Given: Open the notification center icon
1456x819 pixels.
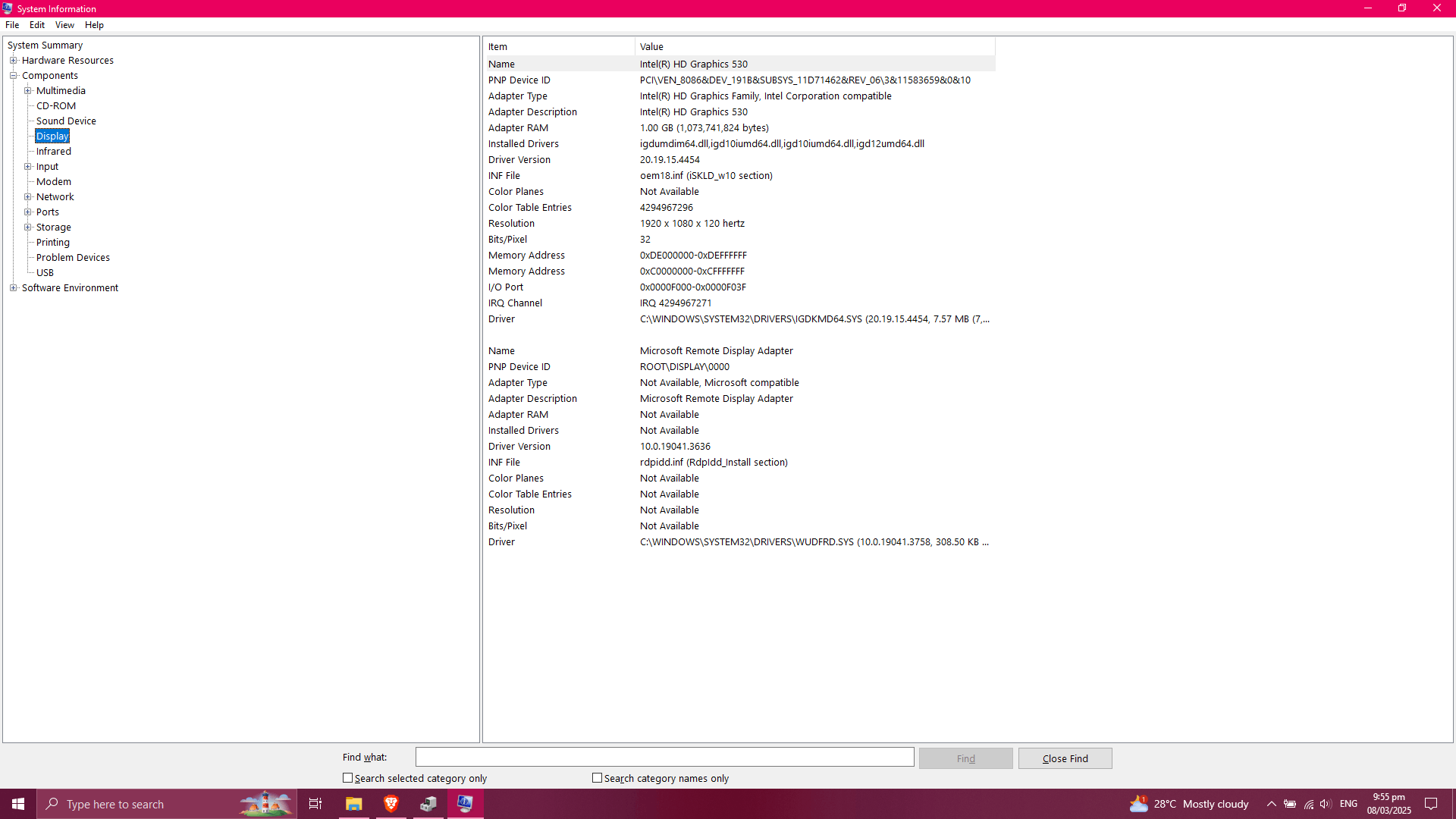Looking at the screenshot, I should (1431, 804).
